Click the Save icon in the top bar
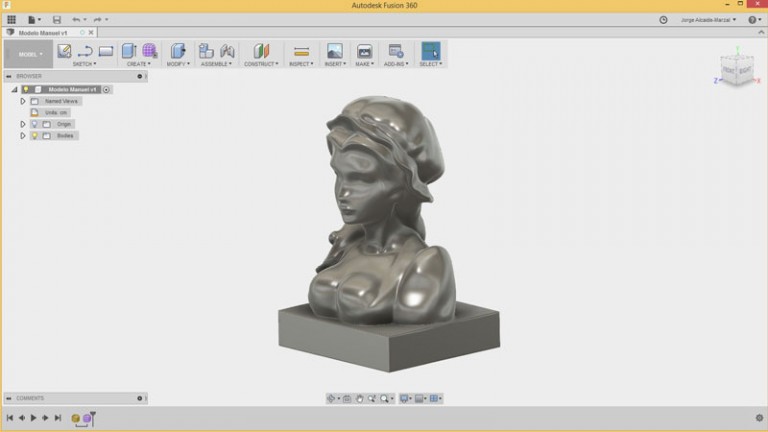Viewport: 768px width, 432px height. click(56, 19)
